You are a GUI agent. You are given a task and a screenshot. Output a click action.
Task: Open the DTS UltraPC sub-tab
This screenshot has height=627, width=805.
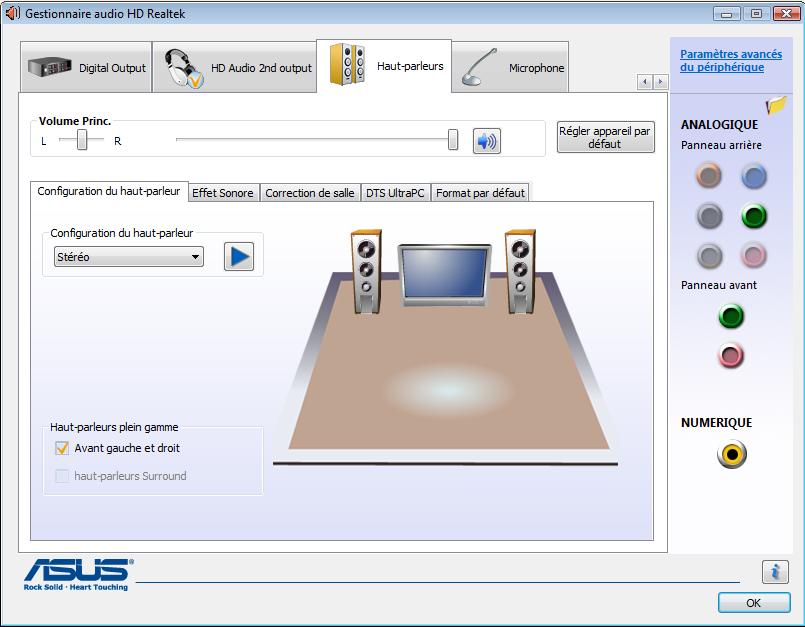point(395,193)
